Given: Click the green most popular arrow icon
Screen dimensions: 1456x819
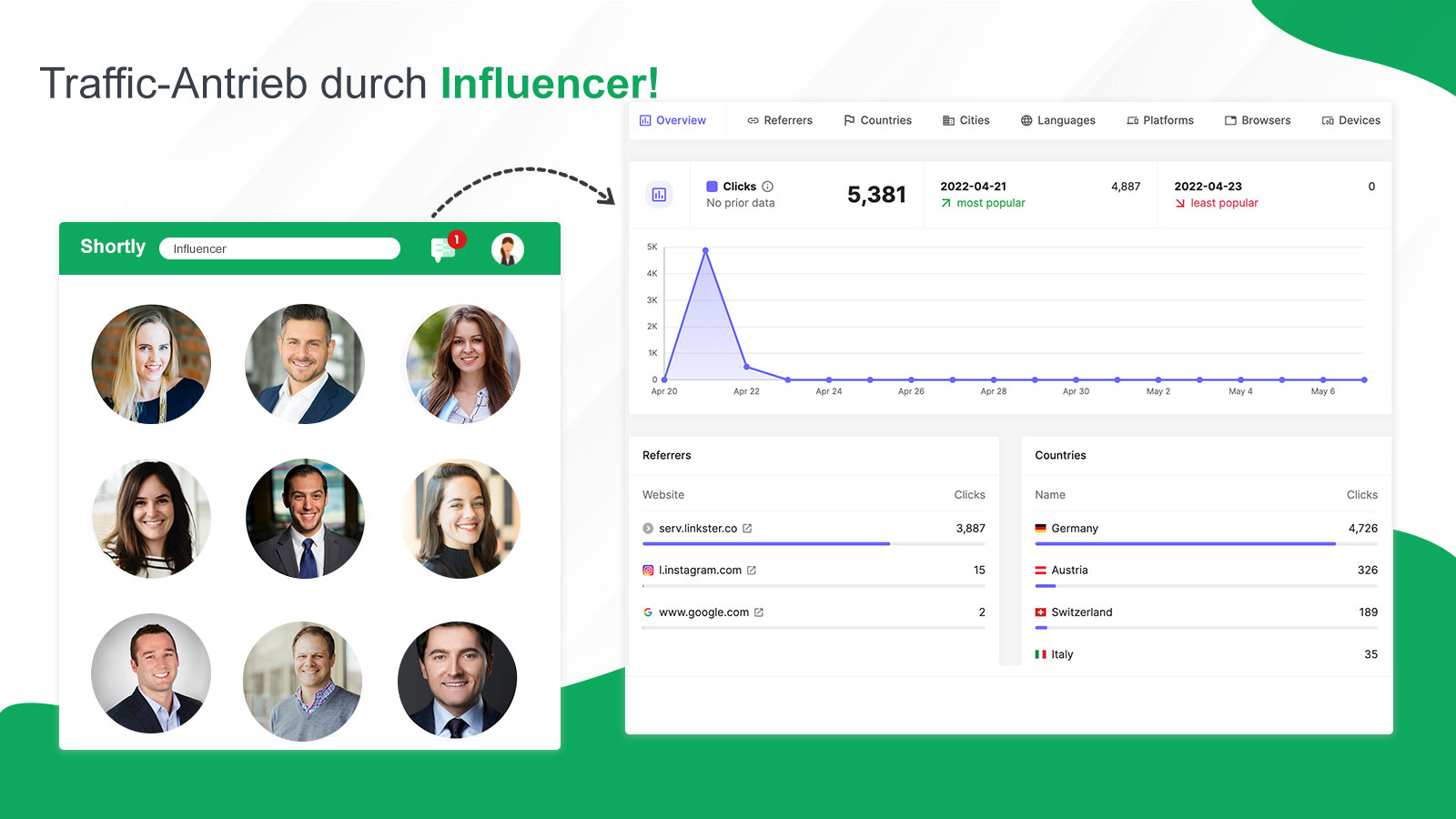Looking at the screenshot, I should point(946,203).
